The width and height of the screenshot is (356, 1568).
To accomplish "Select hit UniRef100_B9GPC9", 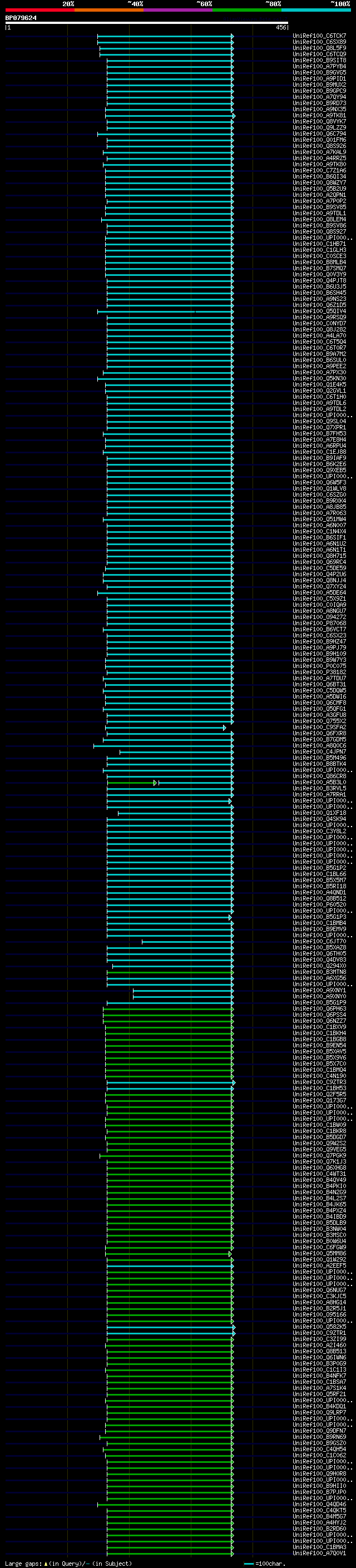I will point(319,91).
